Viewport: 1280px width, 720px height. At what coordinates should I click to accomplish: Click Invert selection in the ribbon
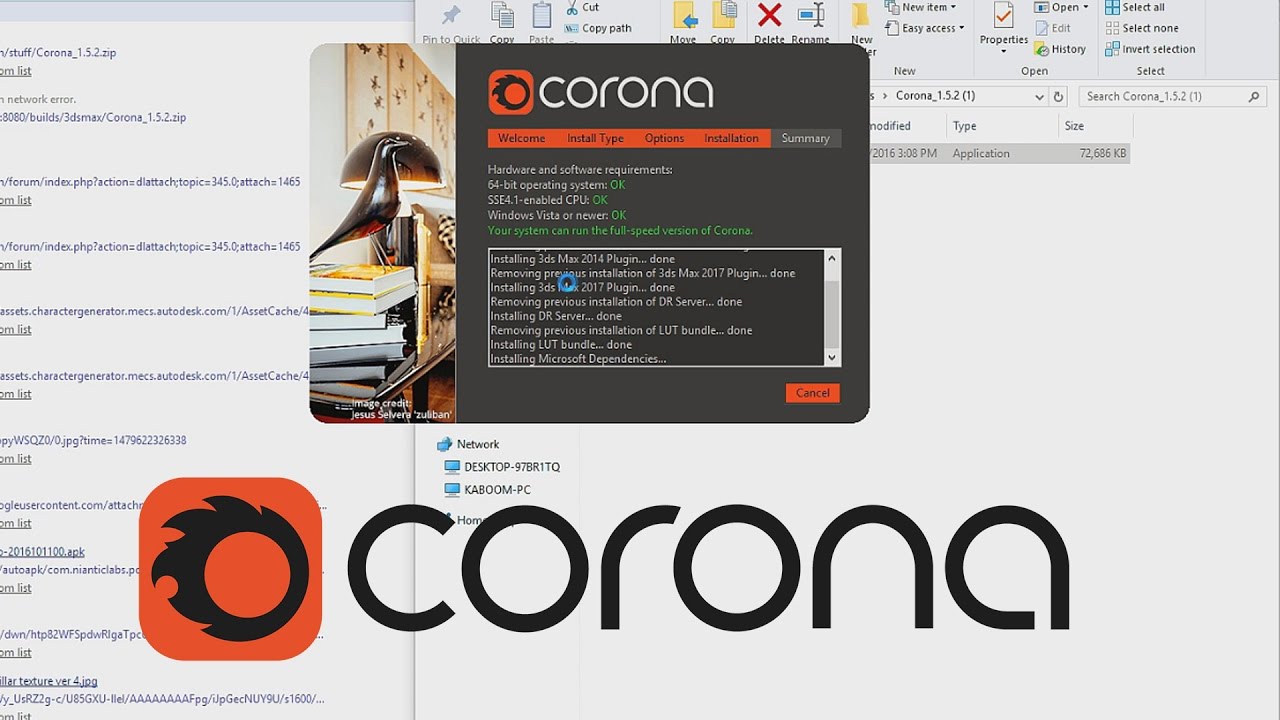[1150, 49]
